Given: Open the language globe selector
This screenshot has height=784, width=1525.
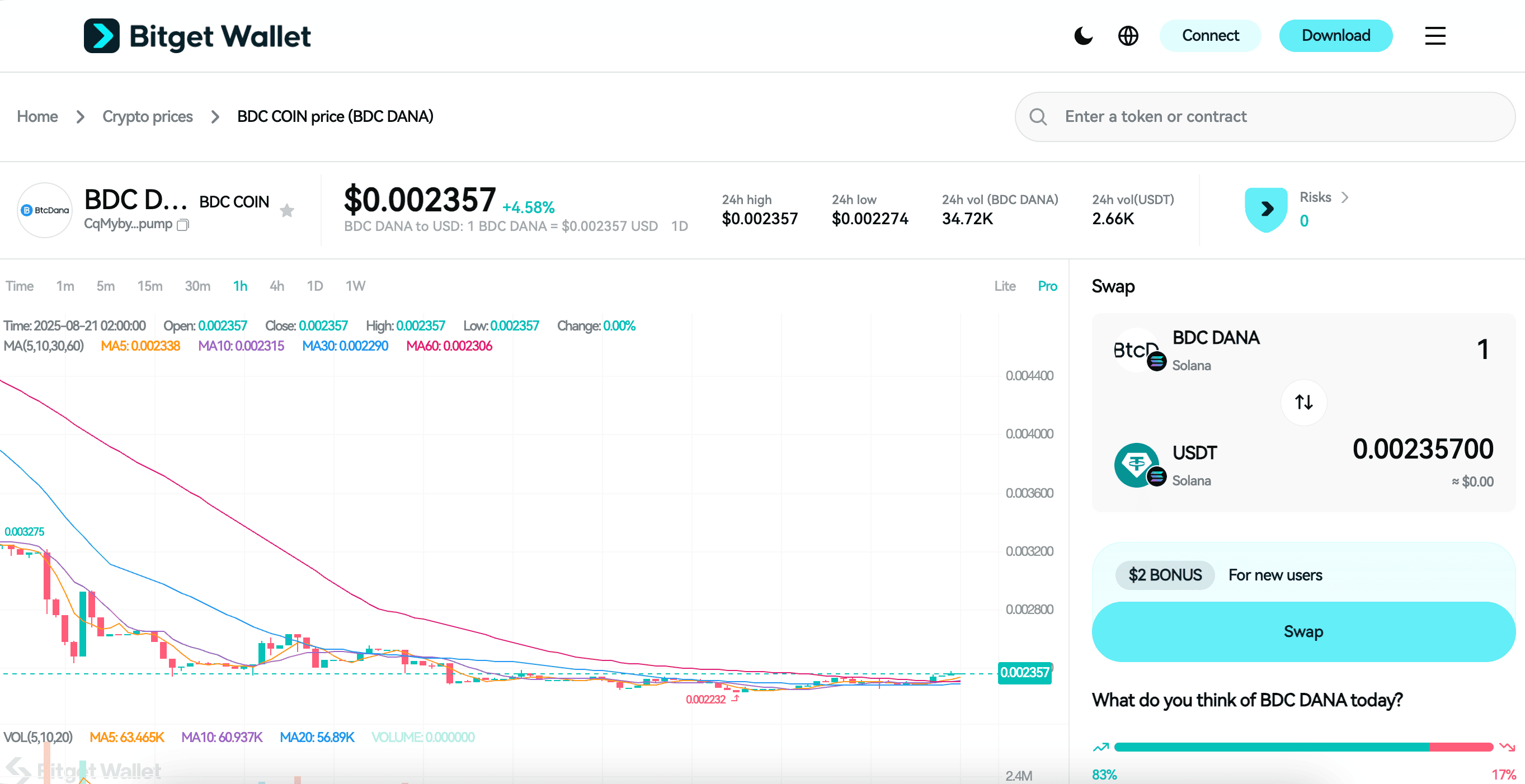Looking at the screenshot, I should pyautogui.click(x=1128, y=35).
